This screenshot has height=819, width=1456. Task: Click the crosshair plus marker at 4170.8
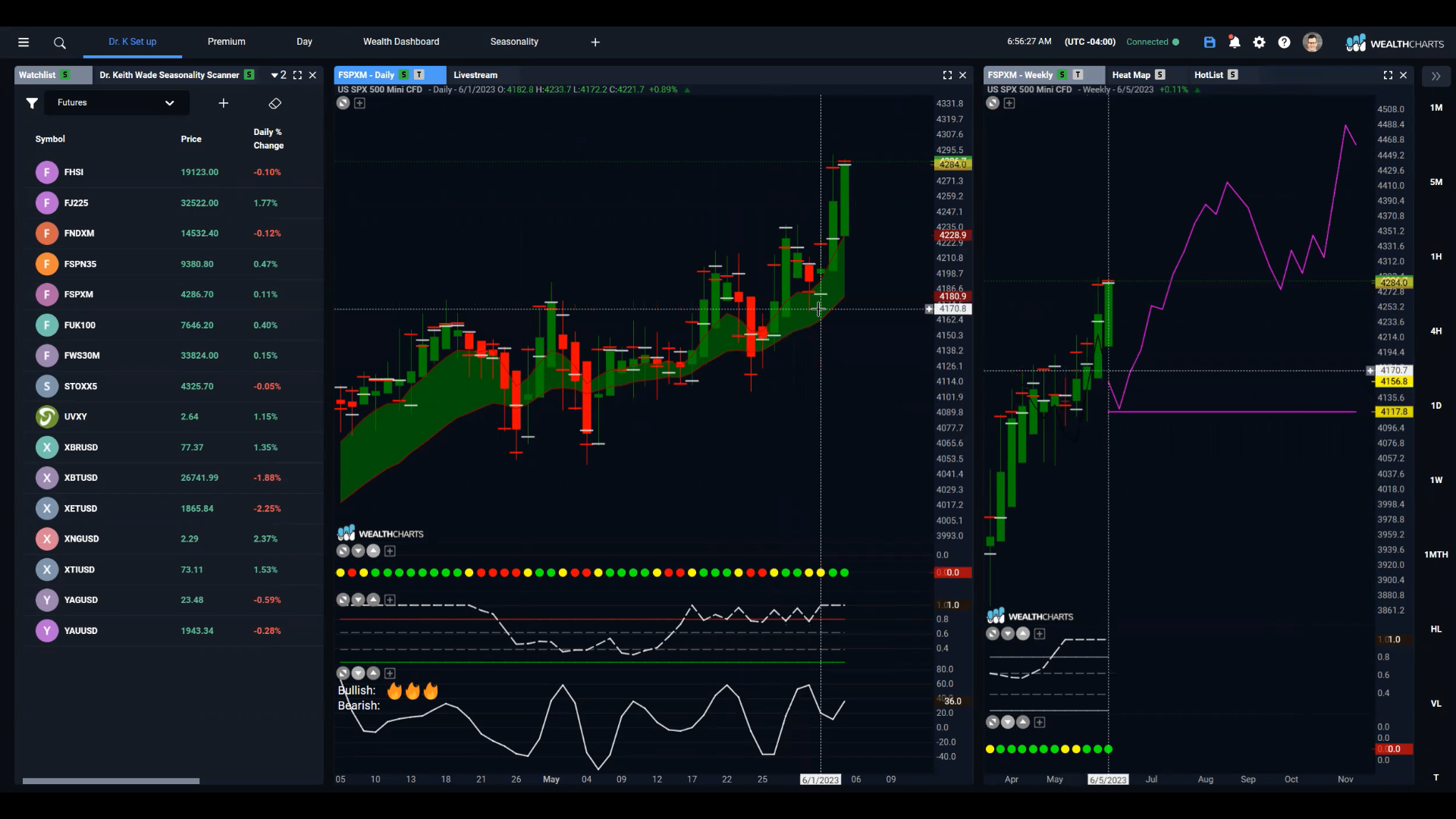click(929, 309)
